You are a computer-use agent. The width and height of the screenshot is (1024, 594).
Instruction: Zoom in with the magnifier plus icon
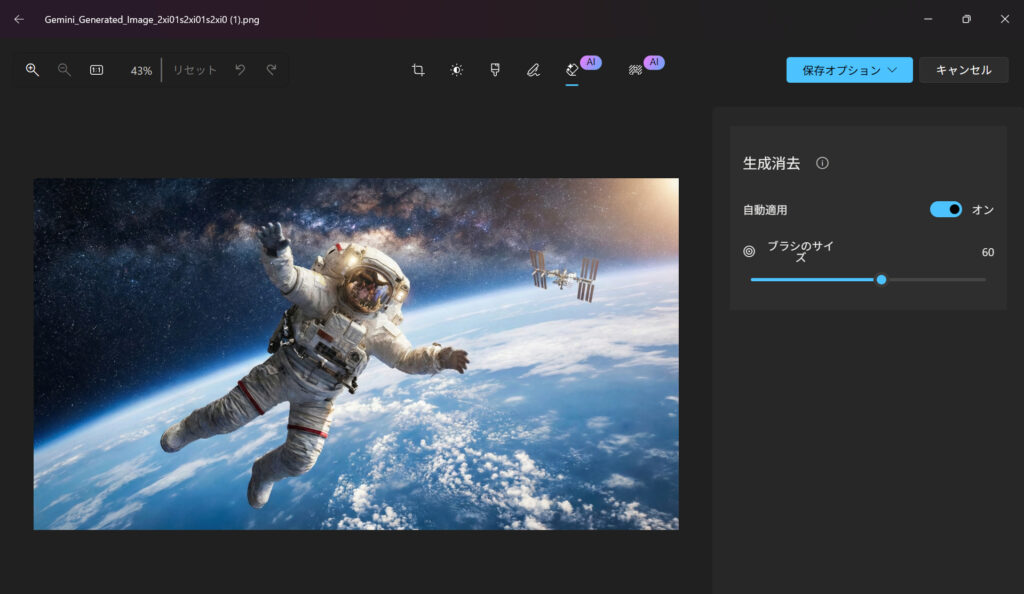pos(32,70)
